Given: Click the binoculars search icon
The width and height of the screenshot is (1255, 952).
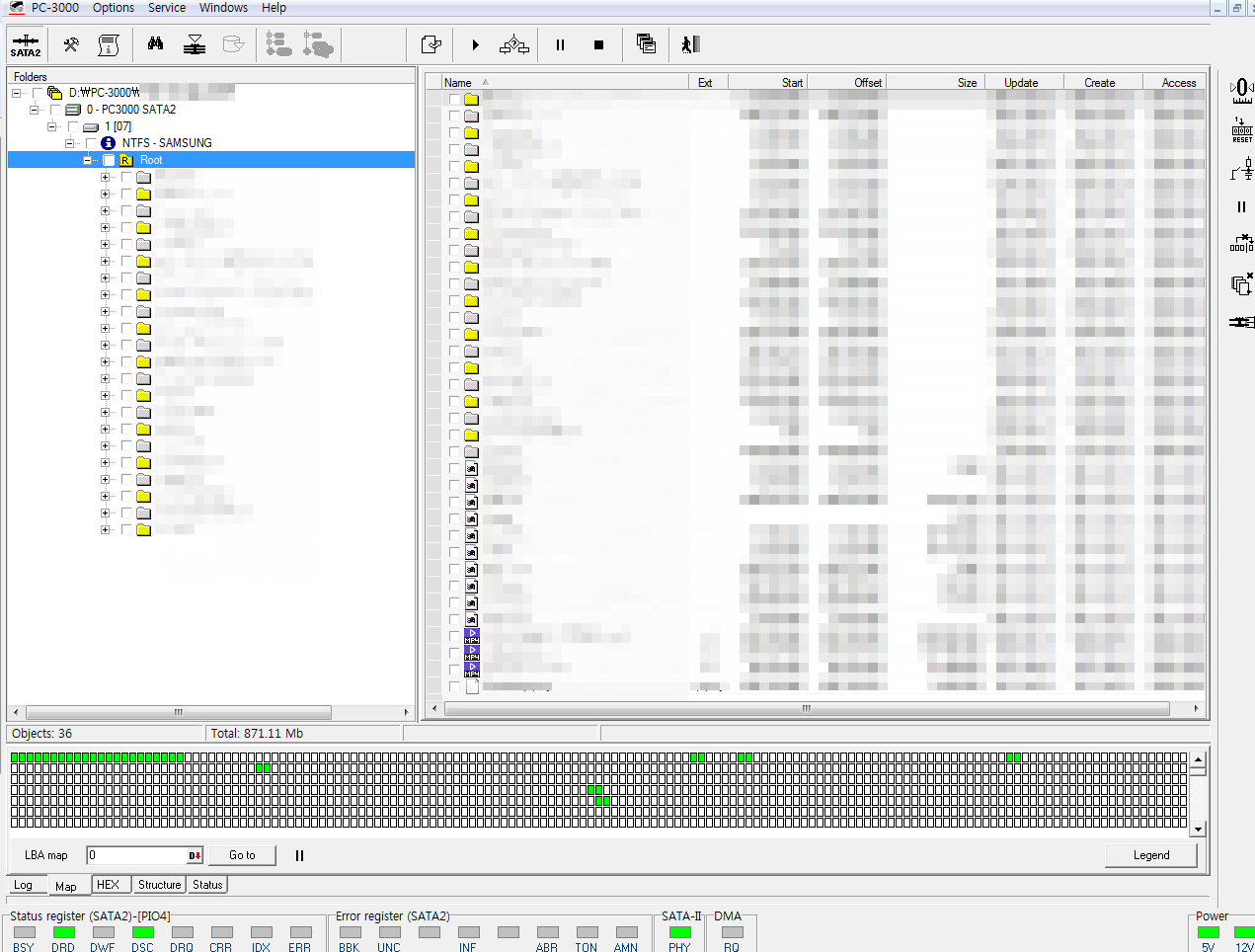Looking at the screenshot, I should click(x=155, y=43).
